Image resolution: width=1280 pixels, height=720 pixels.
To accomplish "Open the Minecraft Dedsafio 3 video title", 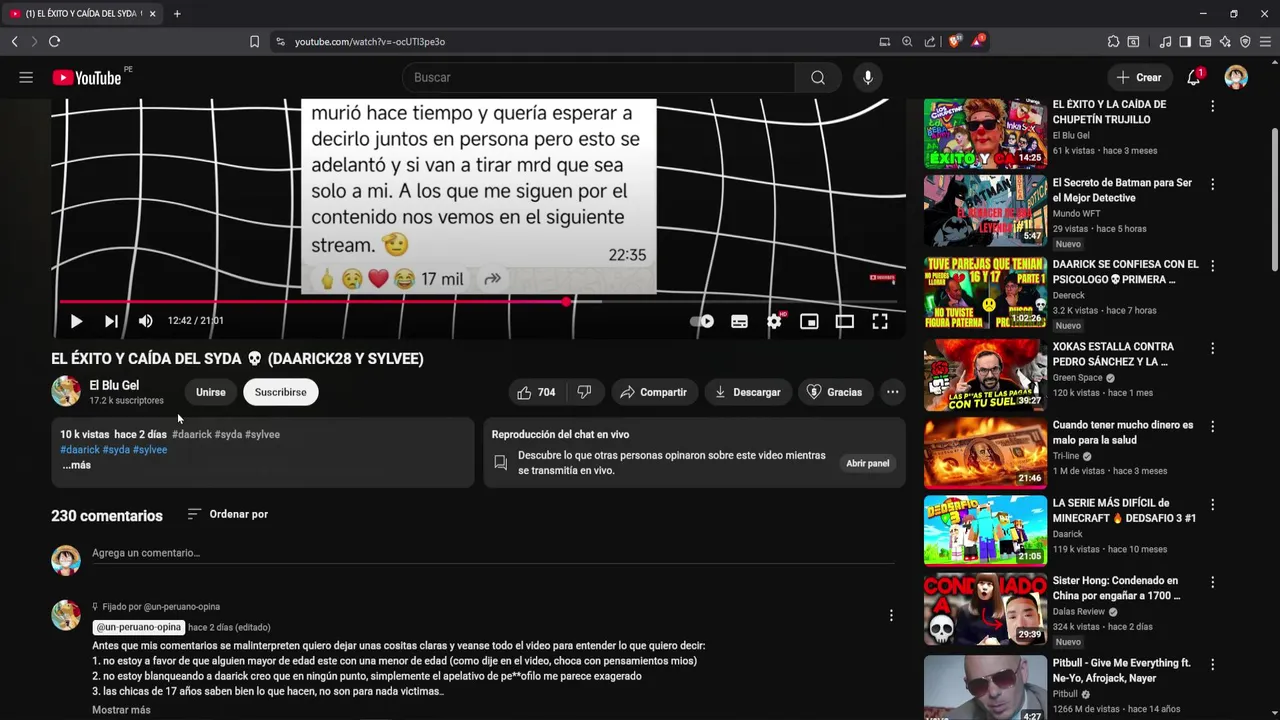I will coord(1124,511).
